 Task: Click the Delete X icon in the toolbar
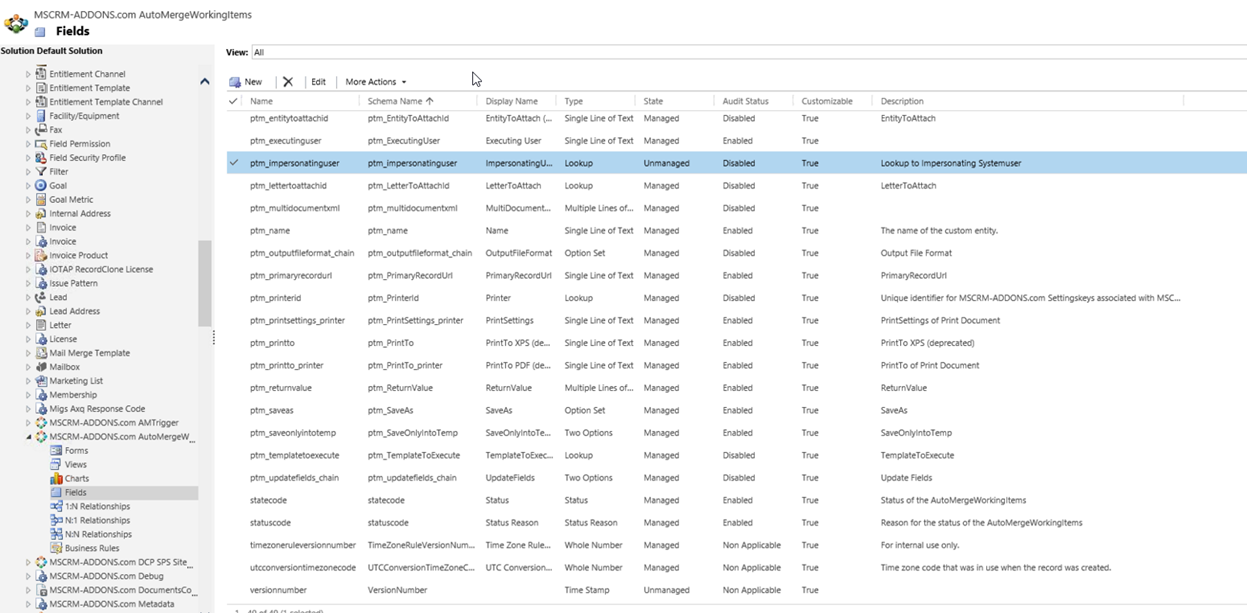288,82
